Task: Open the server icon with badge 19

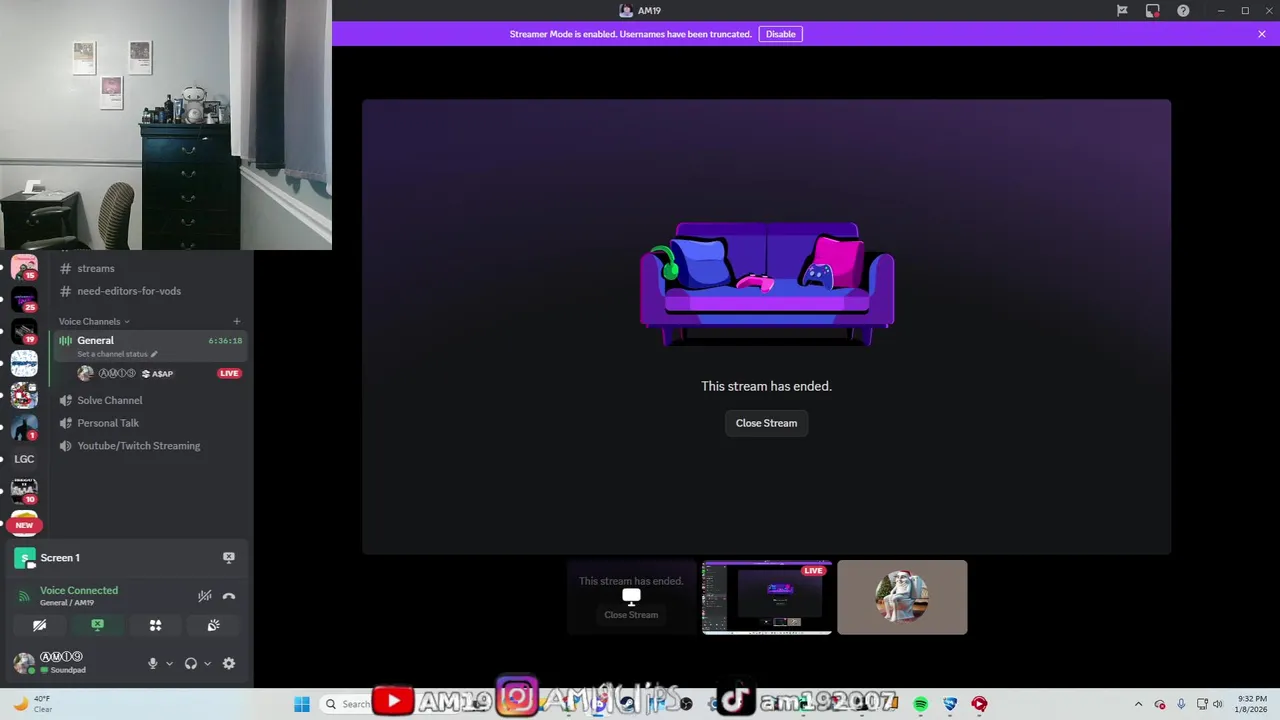Action: (24, 331)
